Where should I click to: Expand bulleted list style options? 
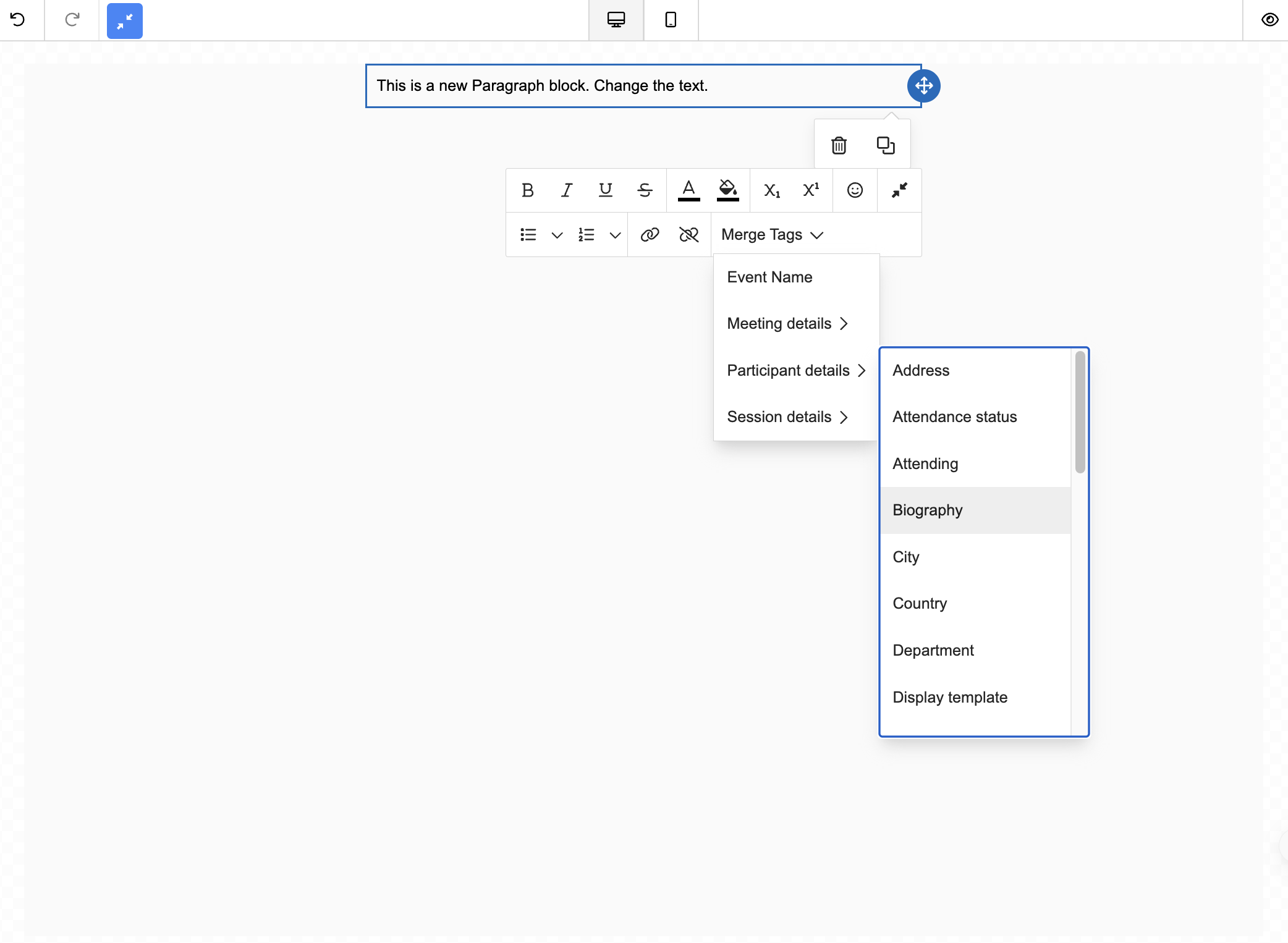point(557,235)
